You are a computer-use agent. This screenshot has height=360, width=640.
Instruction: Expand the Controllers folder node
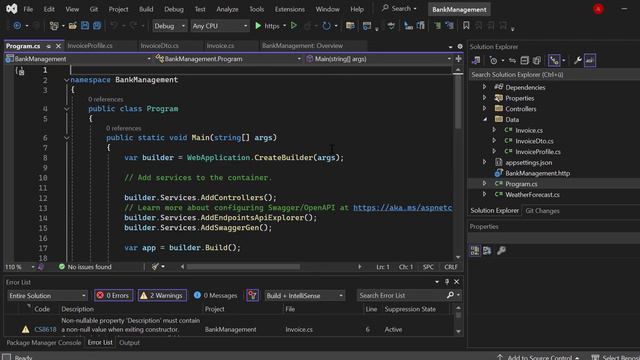point(484,109)
